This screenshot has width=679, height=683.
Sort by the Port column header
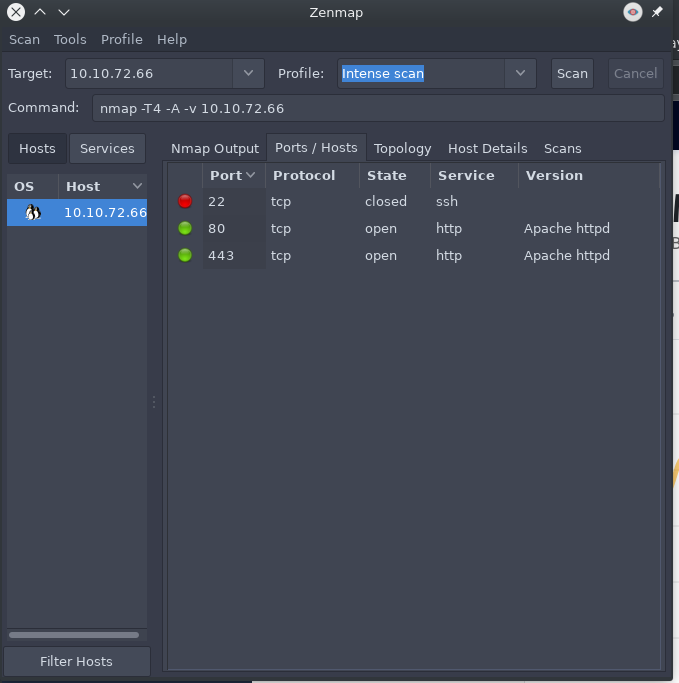coord(233,176)
